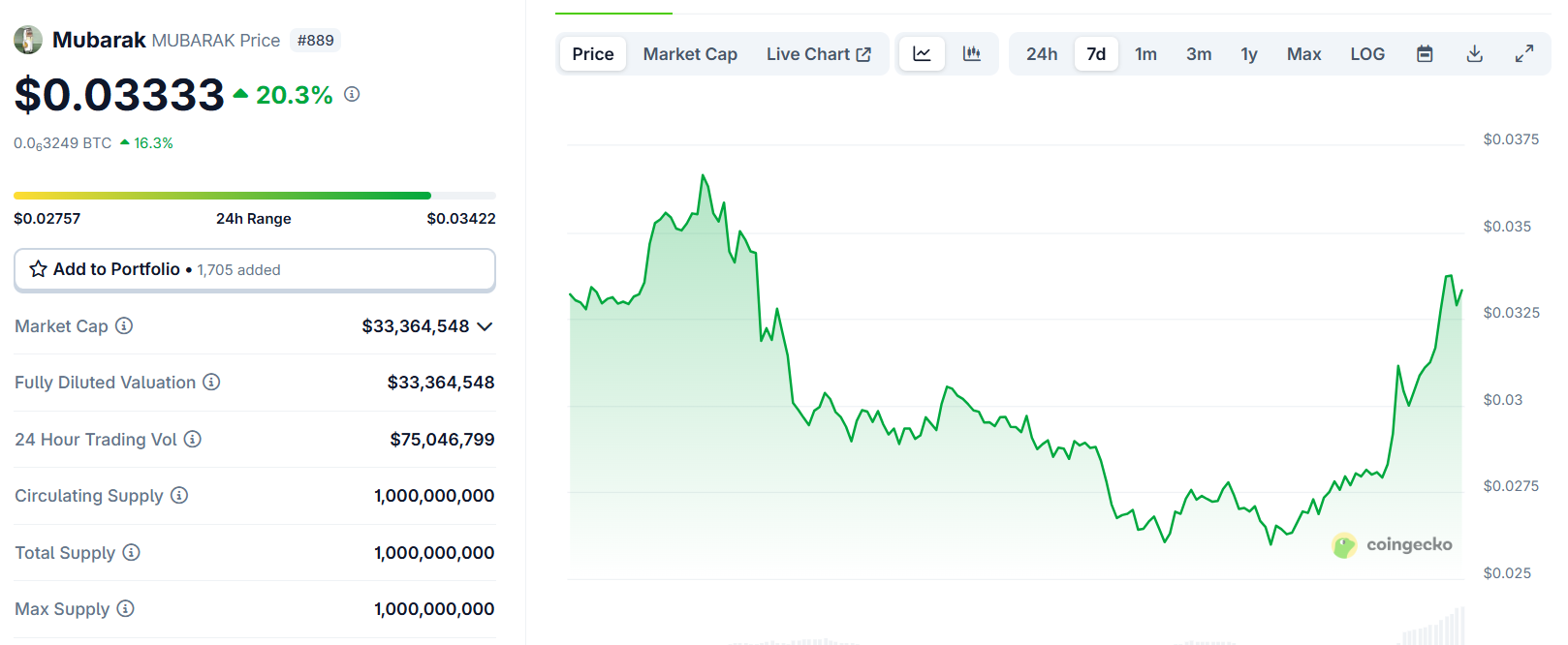
Task: Click the 0.0₆3249 BTC price text
Action: click(x=63, y=143)
